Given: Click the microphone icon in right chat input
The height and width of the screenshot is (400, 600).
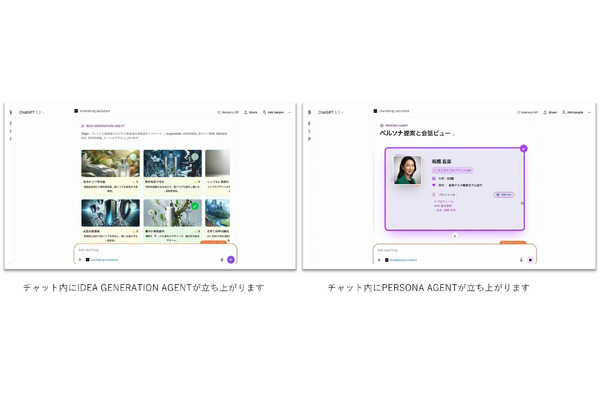Looking at the screenshot, I should [521, 259].
